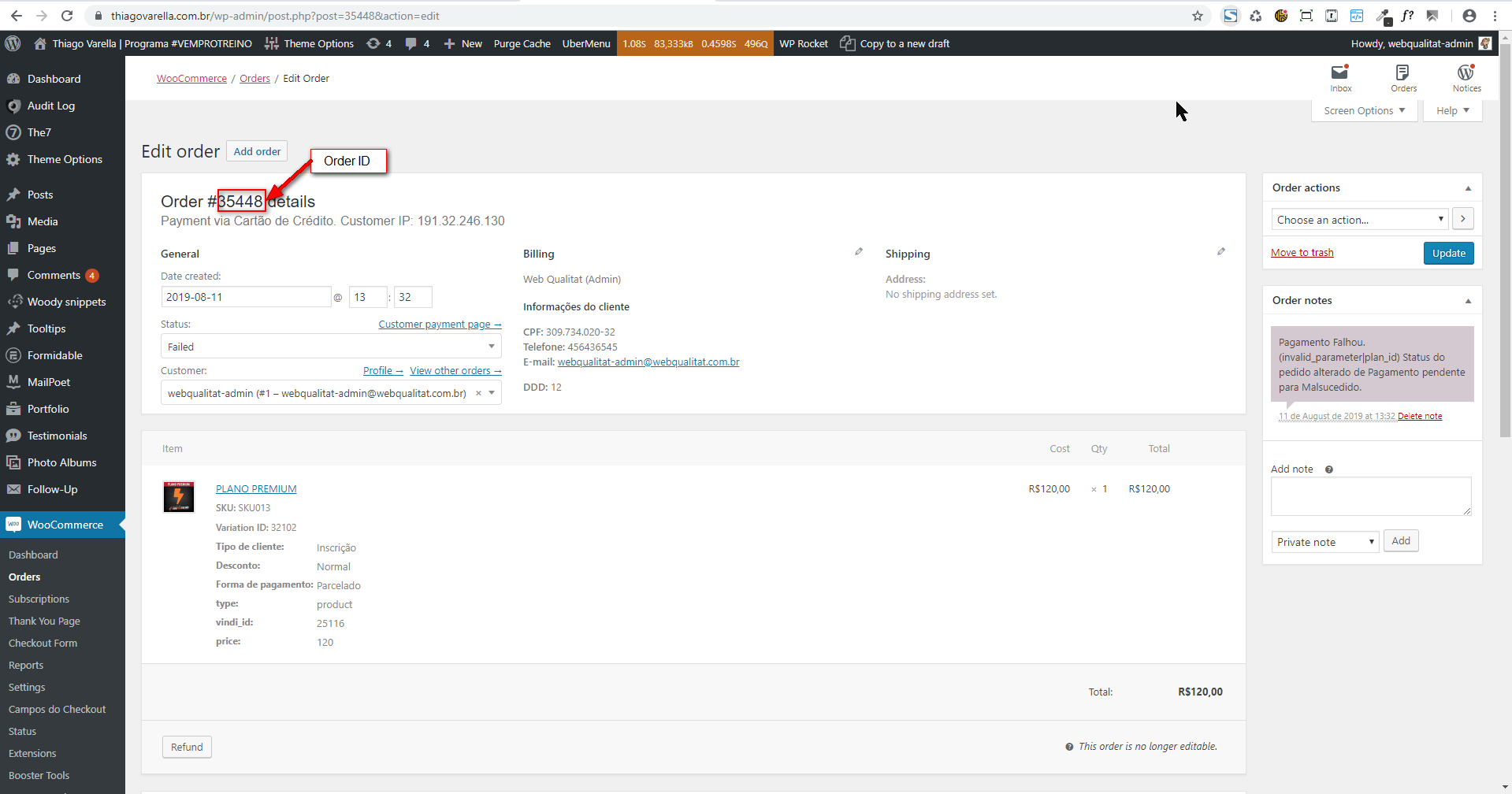This screenshot has height=794, width=1512.
Task: Click the minute field showing 32
Action: point(413,297)
